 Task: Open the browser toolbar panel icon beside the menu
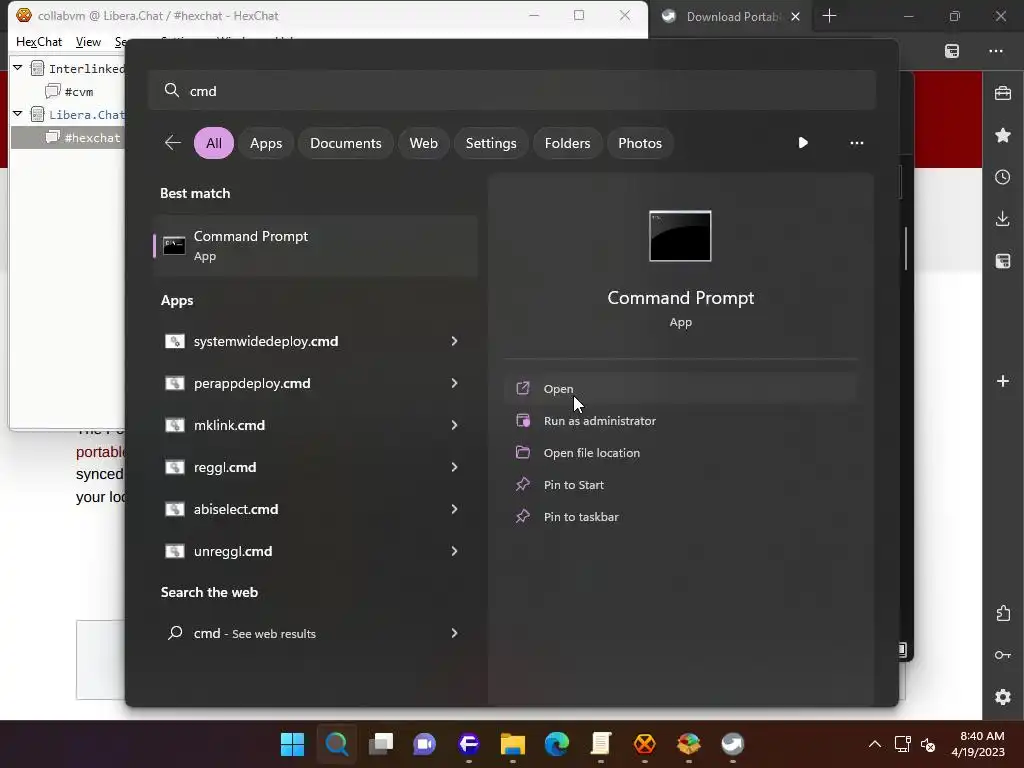point(952,51)
